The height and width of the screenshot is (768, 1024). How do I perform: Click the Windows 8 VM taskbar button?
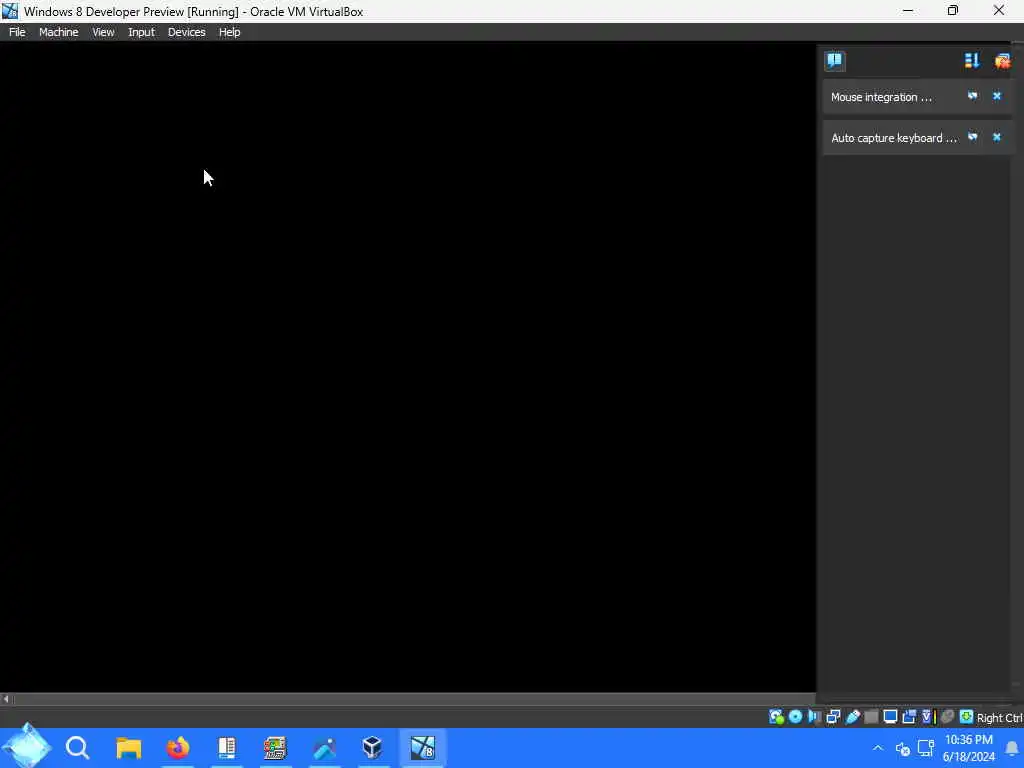pos(423,748)
